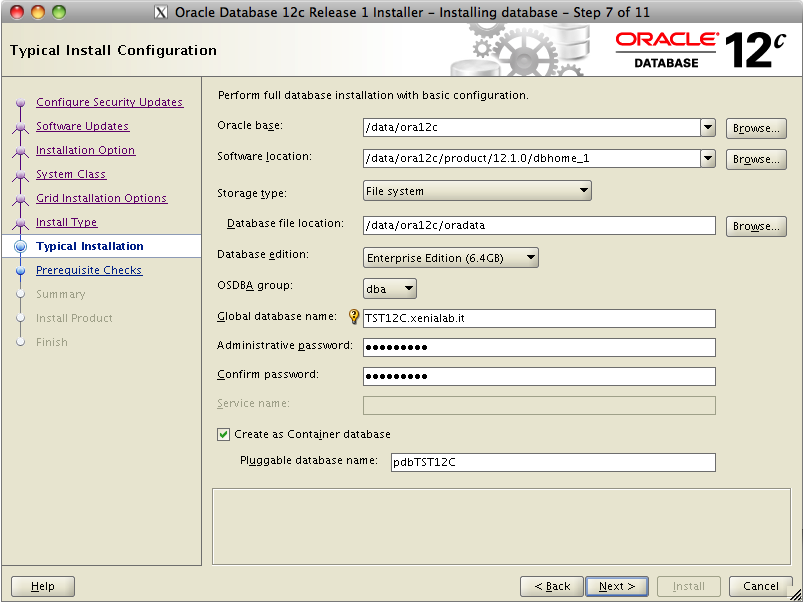Go to Install Type step
The image size is (803, 602).
67,222
